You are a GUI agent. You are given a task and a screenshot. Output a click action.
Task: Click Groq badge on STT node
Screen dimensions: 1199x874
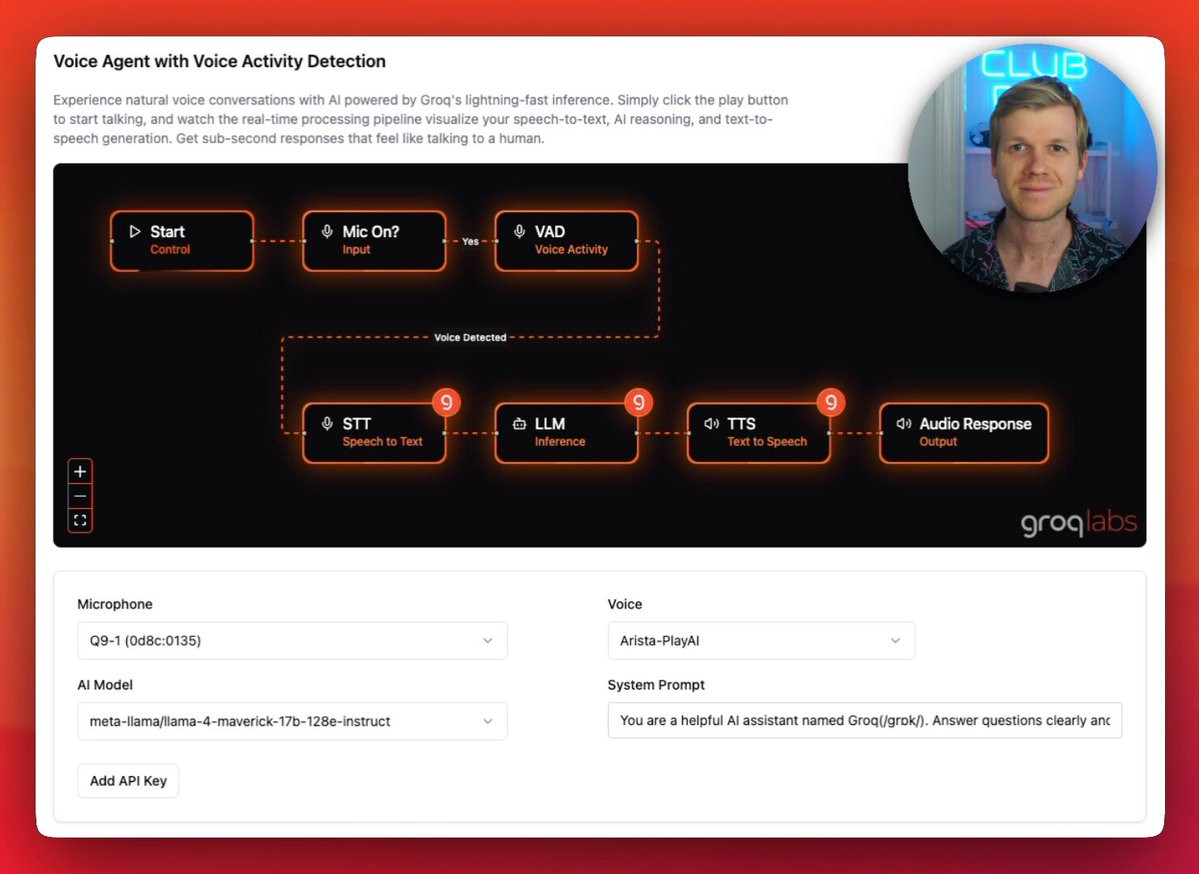coord(447,402)
